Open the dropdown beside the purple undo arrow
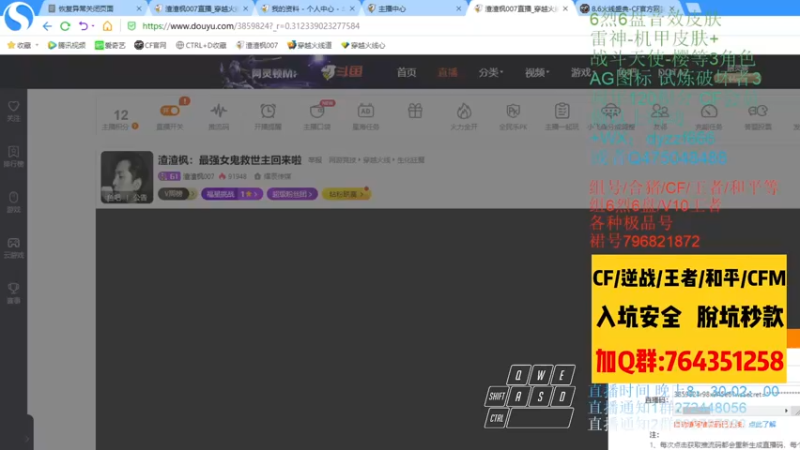 click(x=93, y=26)
